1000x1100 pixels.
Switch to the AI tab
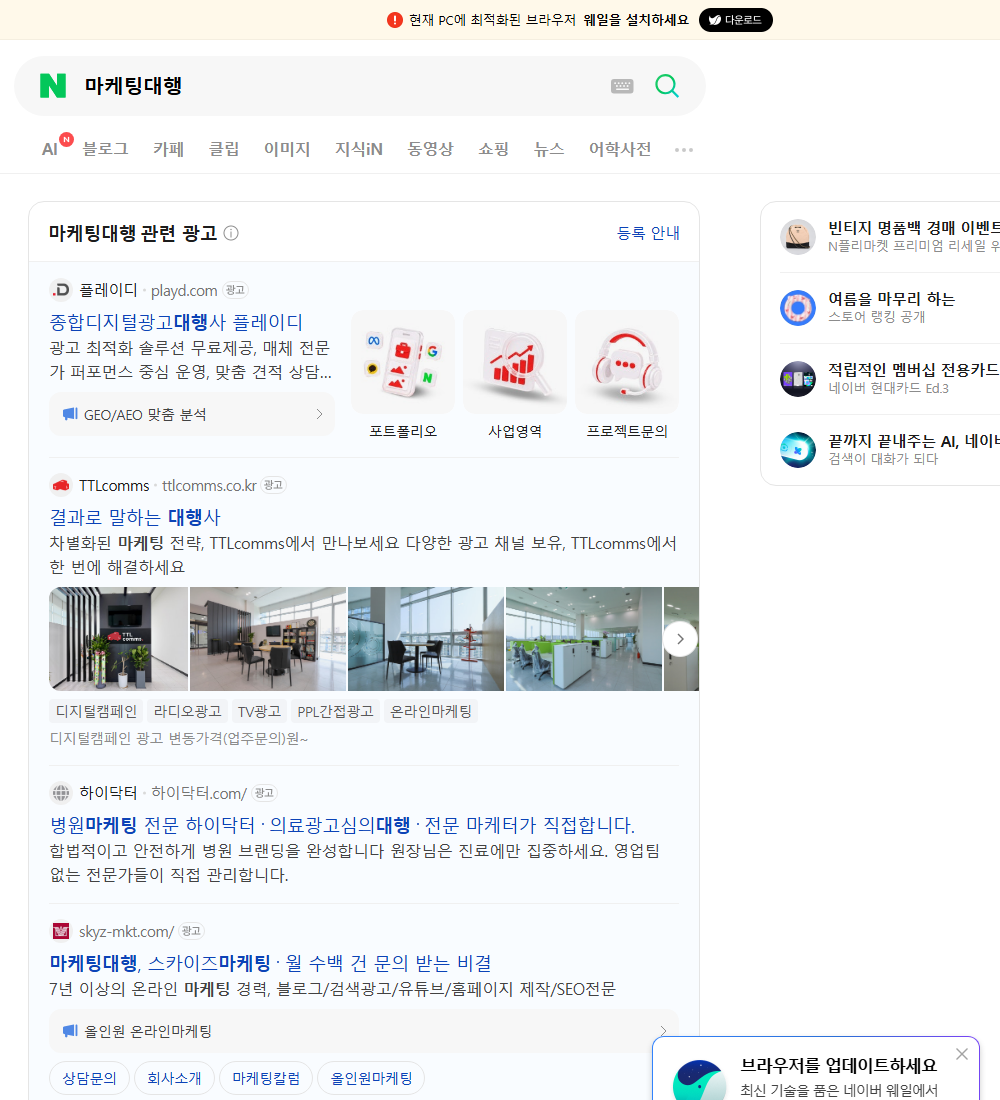pos(50,149)
